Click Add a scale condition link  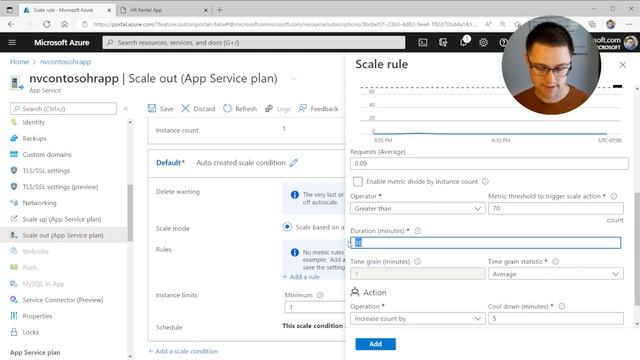[x=183, y=351]
